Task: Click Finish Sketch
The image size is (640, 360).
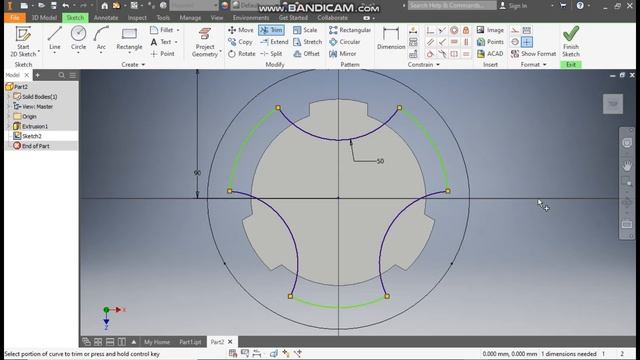Action: [x=571, y=42]
